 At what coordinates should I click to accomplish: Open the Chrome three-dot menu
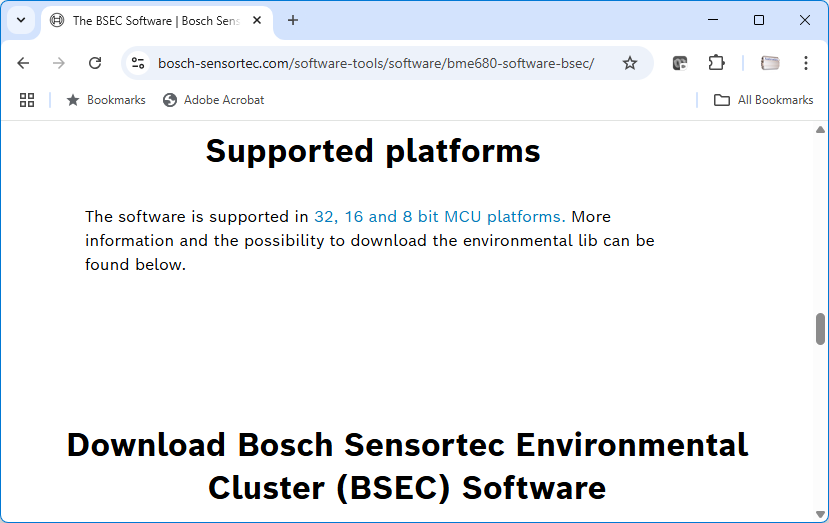[x=806, y=63]
